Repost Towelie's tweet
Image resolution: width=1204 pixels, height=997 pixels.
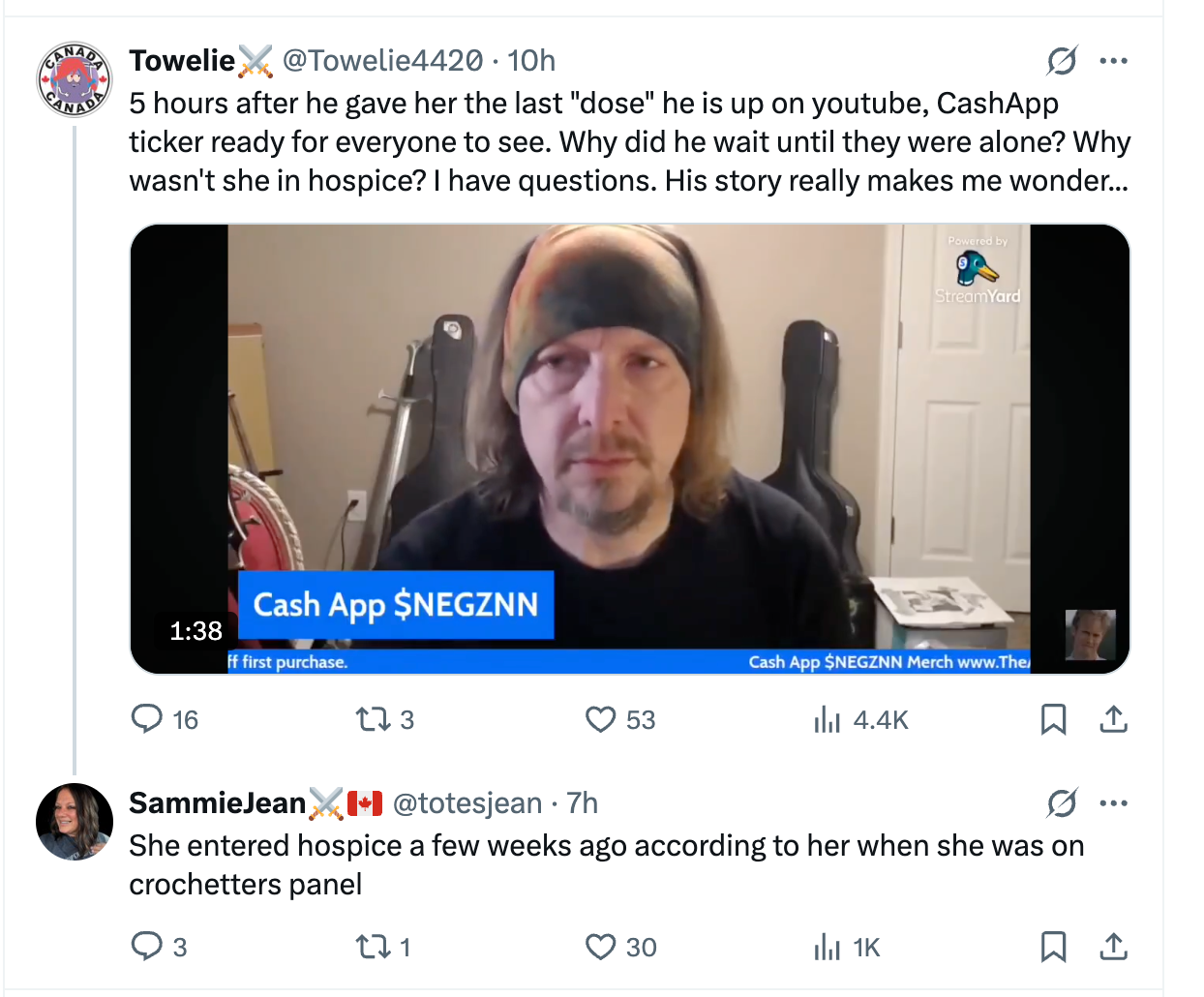pos(371,719)
